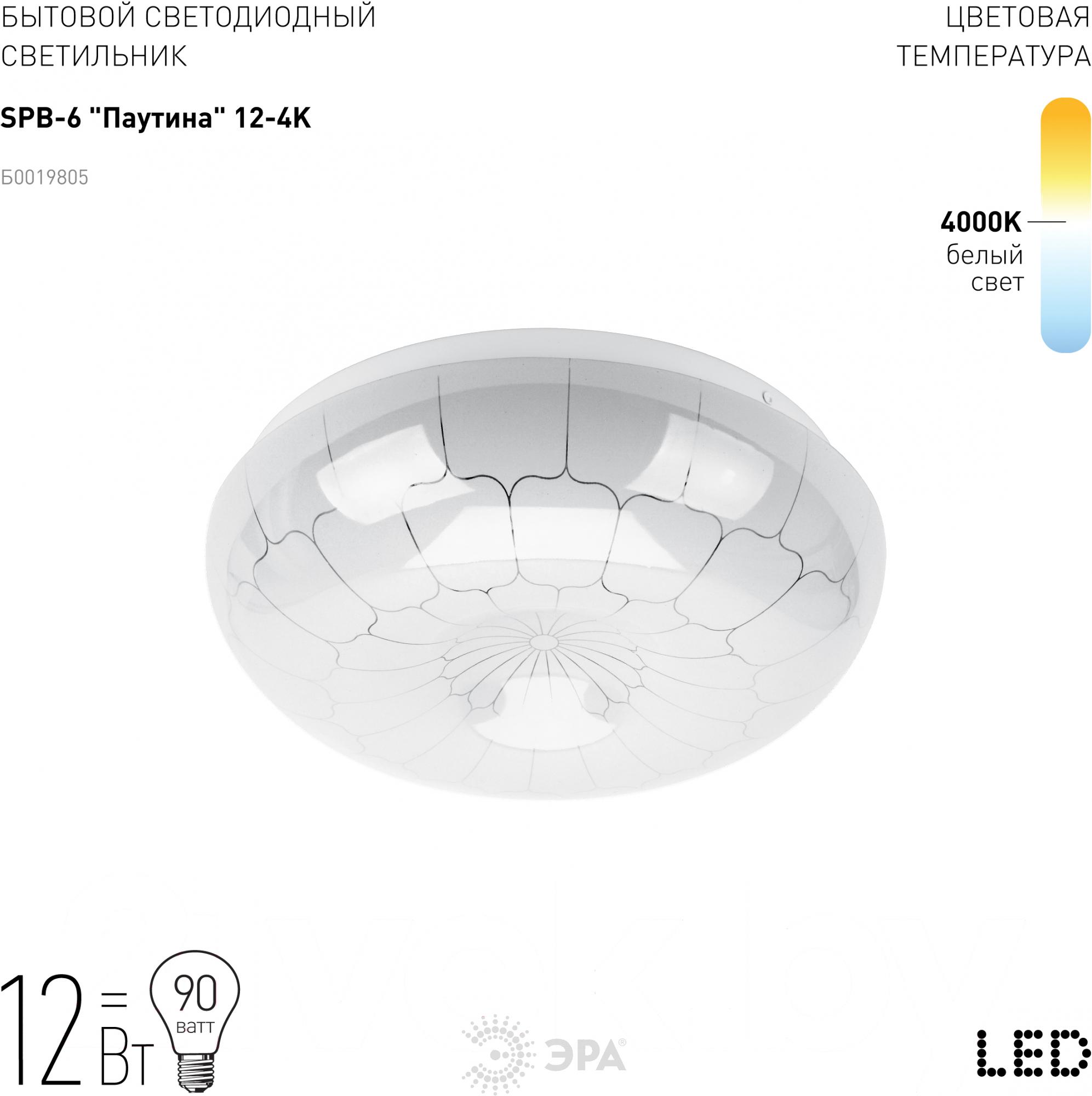Pick the warm orange top of temperature bar
This screenshot has width=1092, height=1096.
(x=1065, y=122)
